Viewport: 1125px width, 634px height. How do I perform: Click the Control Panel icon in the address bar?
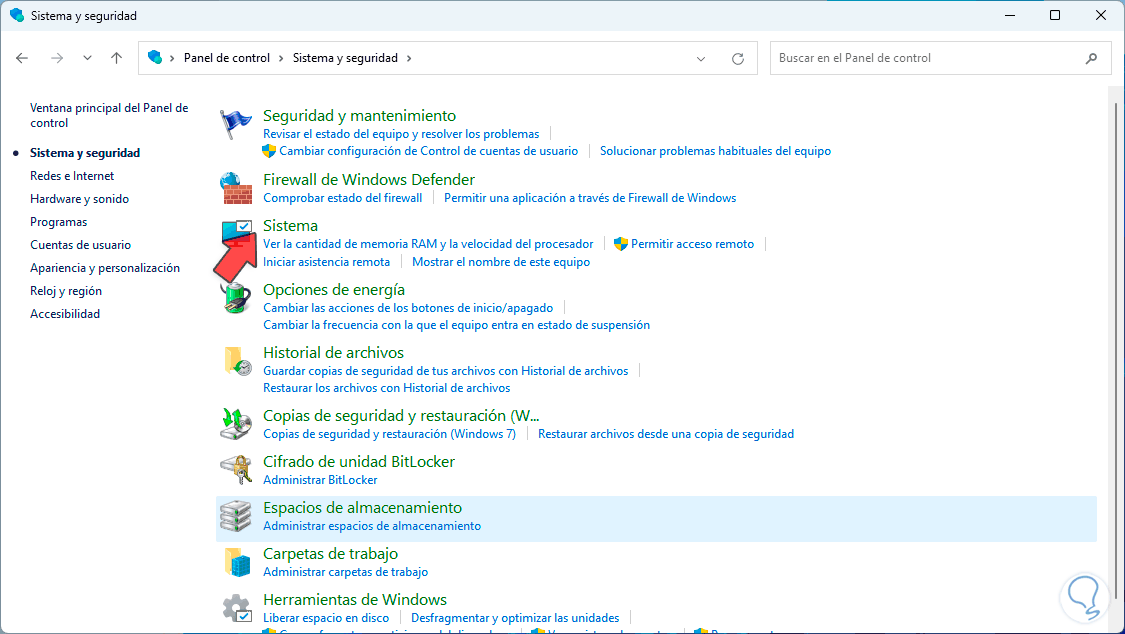[154, 57]
